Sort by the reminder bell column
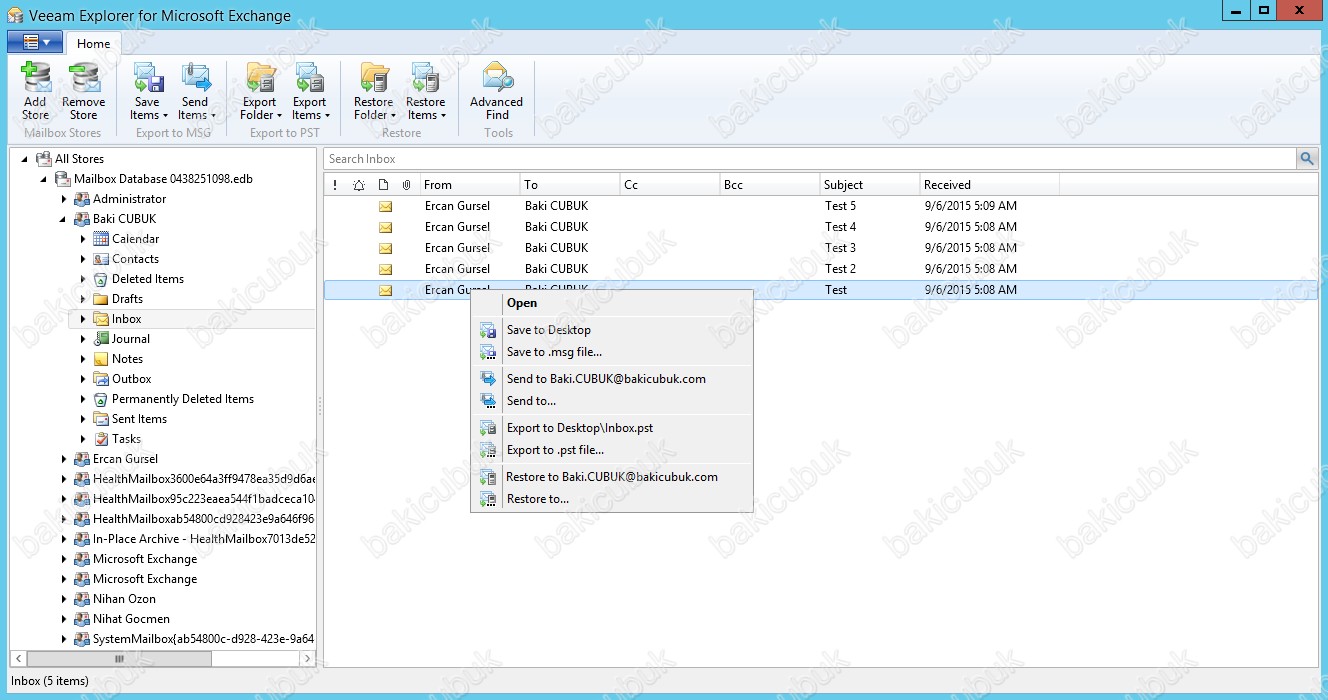Viewport: 1328px width, 700px height. (359, 185)
